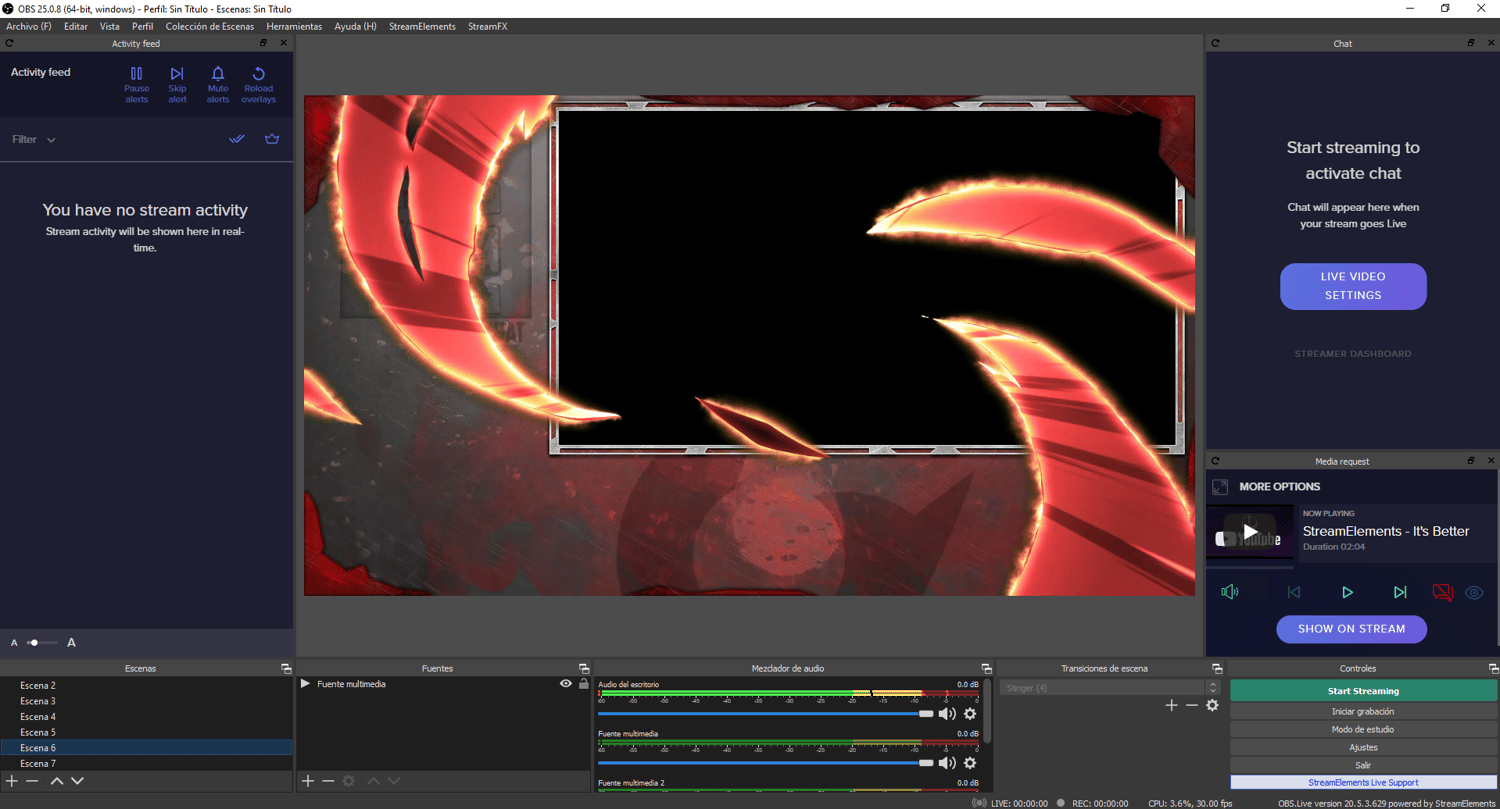Open the StreamFX menu

pyautogui.click(x=488, y=26)
